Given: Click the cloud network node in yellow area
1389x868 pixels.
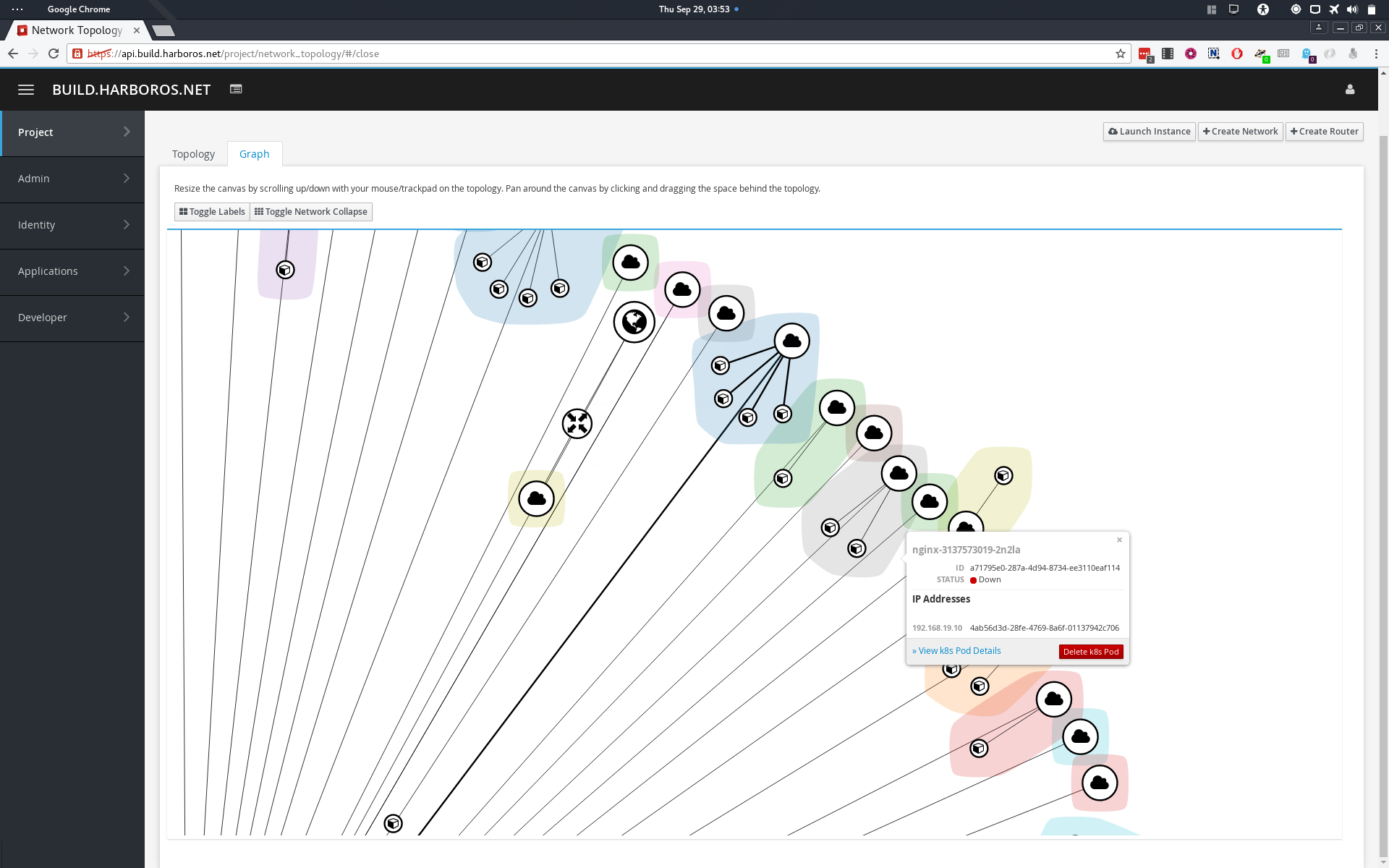Looking at the screenshot, I should (x=536, y=498).
